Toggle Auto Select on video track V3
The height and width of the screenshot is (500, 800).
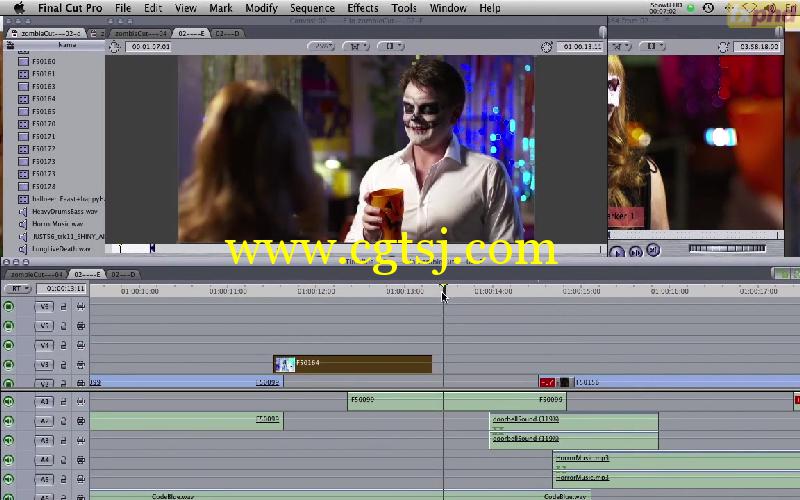click(x=81, y=365)
